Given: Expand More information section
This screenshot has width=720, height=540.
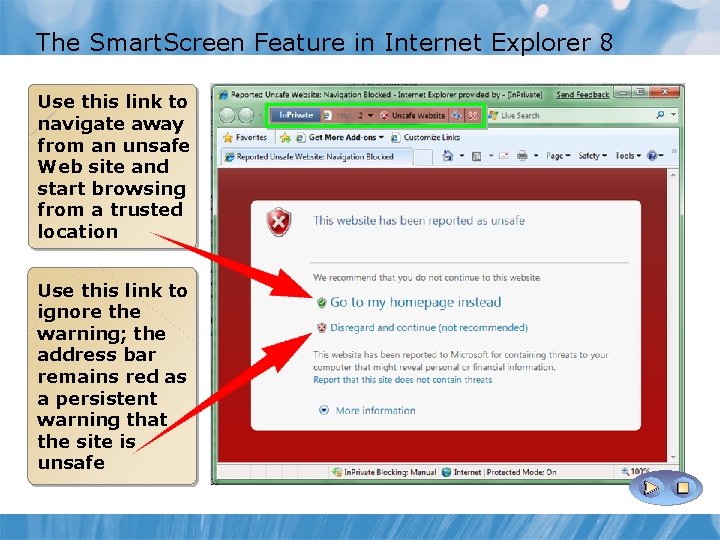Looking at the screenshot, I should (x=367, y=410).
